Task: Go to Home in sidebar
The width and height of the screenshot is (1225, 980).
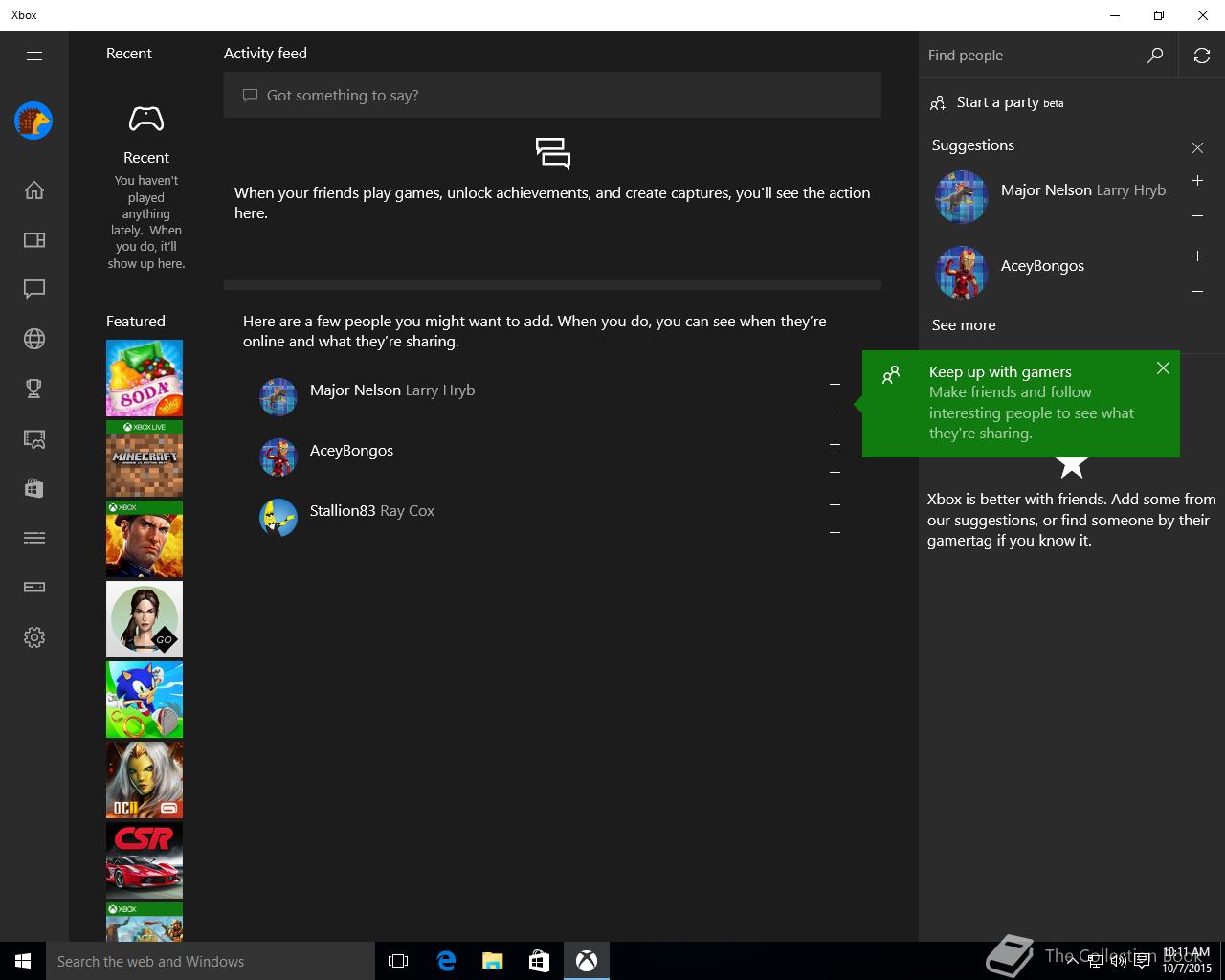Action: click(34, 189)
